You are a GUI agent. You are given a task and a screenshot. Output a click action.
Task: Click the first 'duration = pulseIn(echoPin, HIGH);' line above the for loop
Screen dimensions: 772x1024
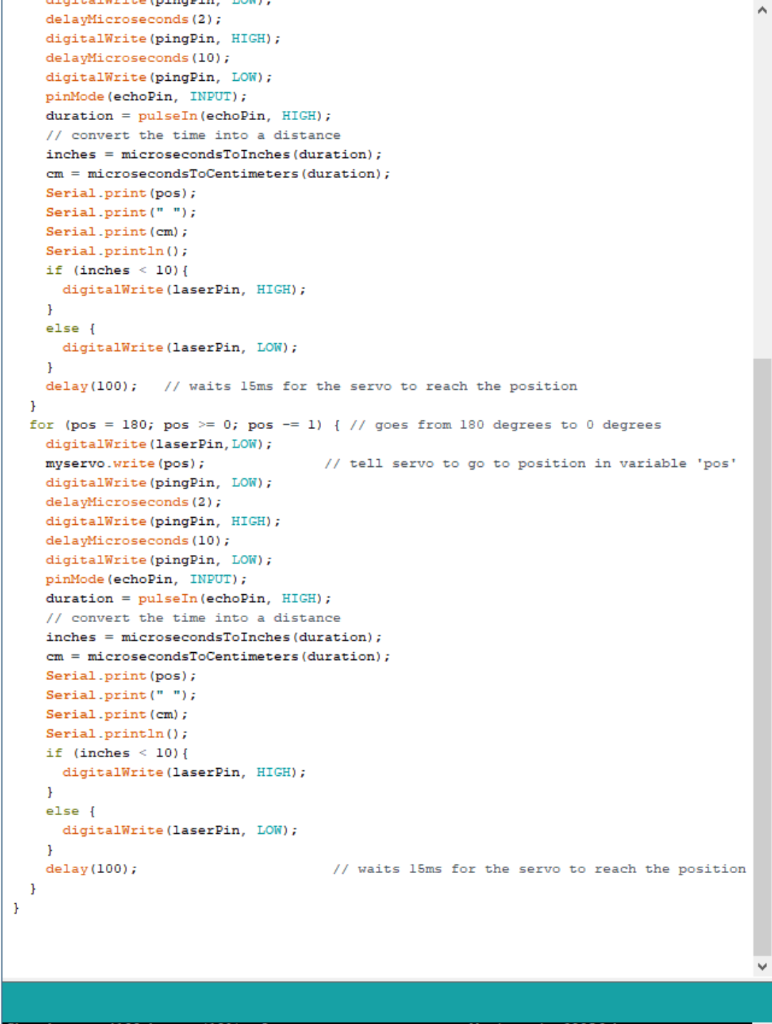tap(188, 116)
